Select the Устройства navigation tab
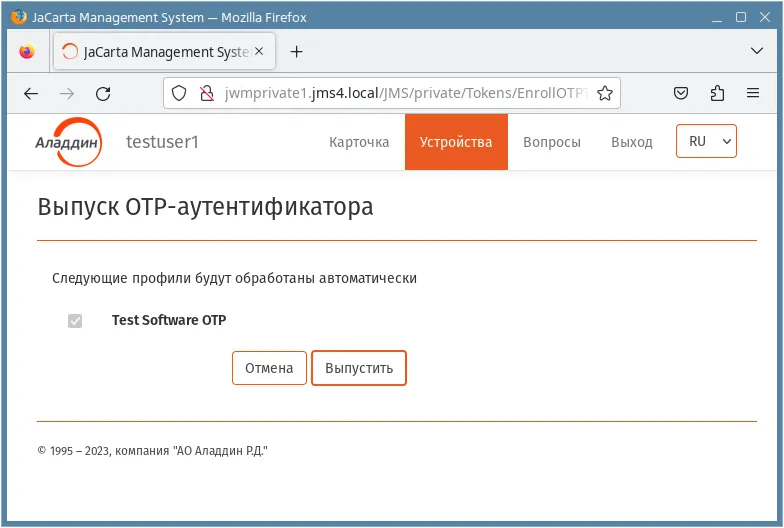The width and height of the screenshot is (784, 528). tap(456, 142)
